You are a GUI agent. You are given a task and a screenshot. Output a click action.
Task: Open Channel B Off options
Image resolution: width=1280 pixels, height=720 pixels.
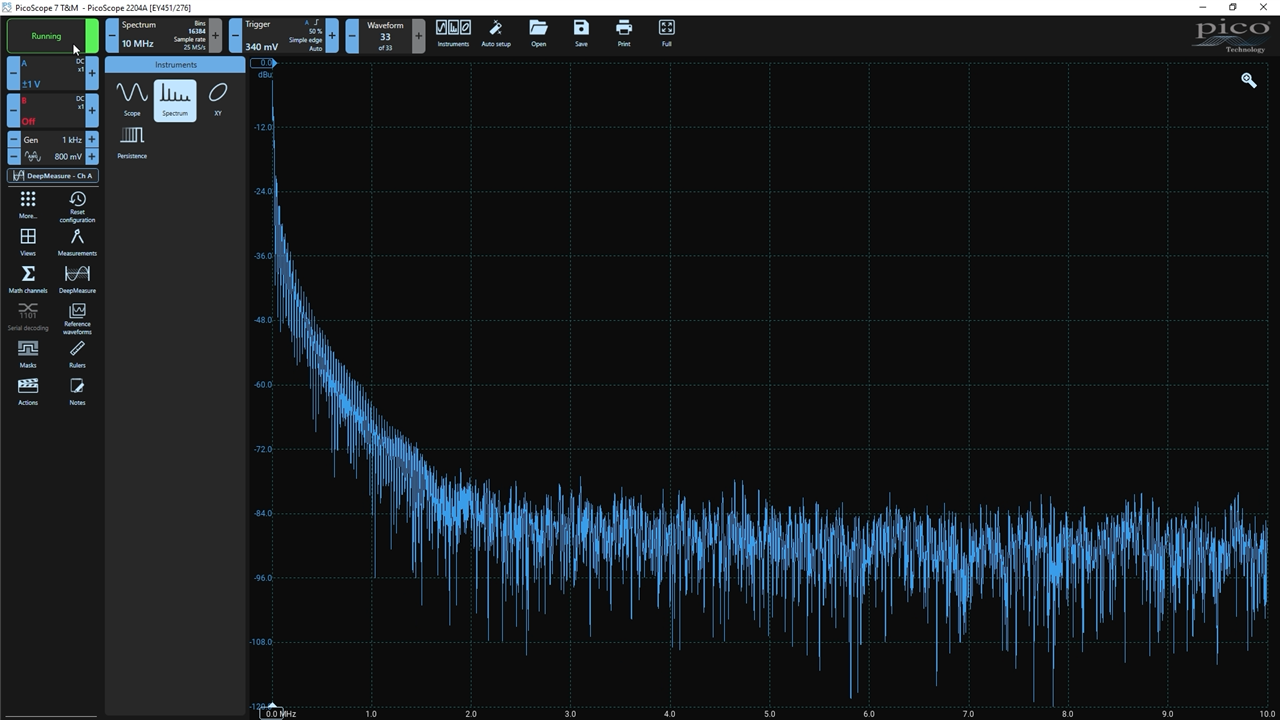52,110
